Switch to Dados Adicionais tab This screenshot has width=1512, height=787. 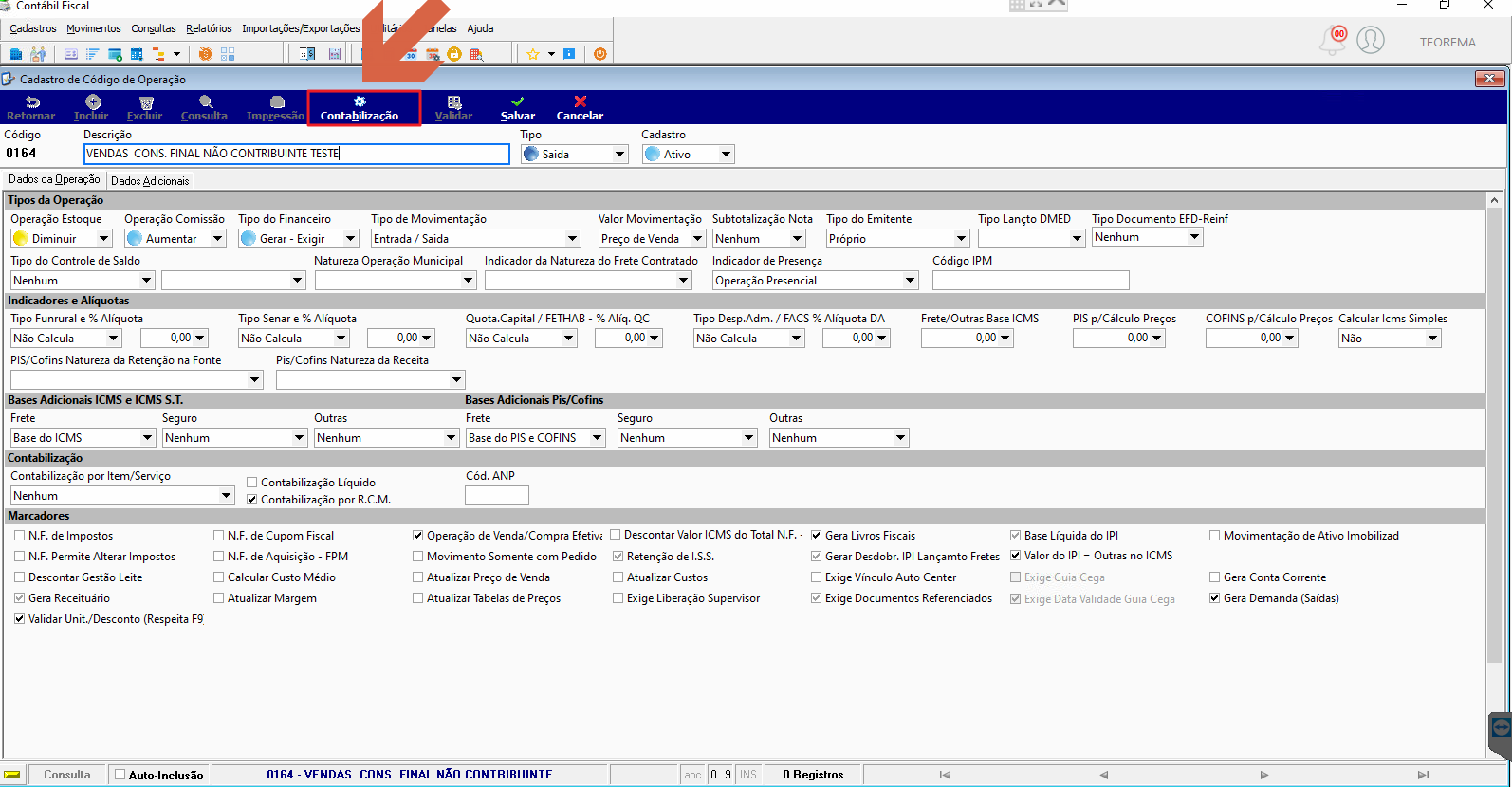tap(150, 181)
